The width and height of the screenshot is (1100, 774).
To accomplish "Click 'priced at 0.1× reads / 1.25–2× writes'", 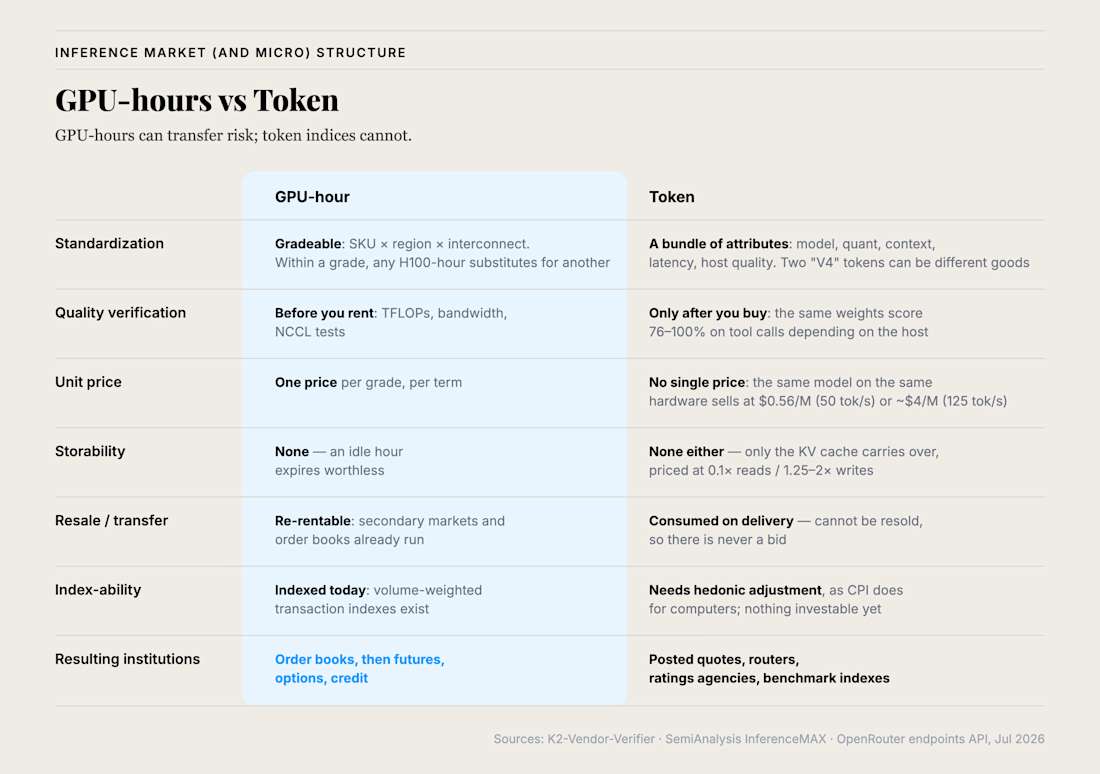I will tap(761, 471).
